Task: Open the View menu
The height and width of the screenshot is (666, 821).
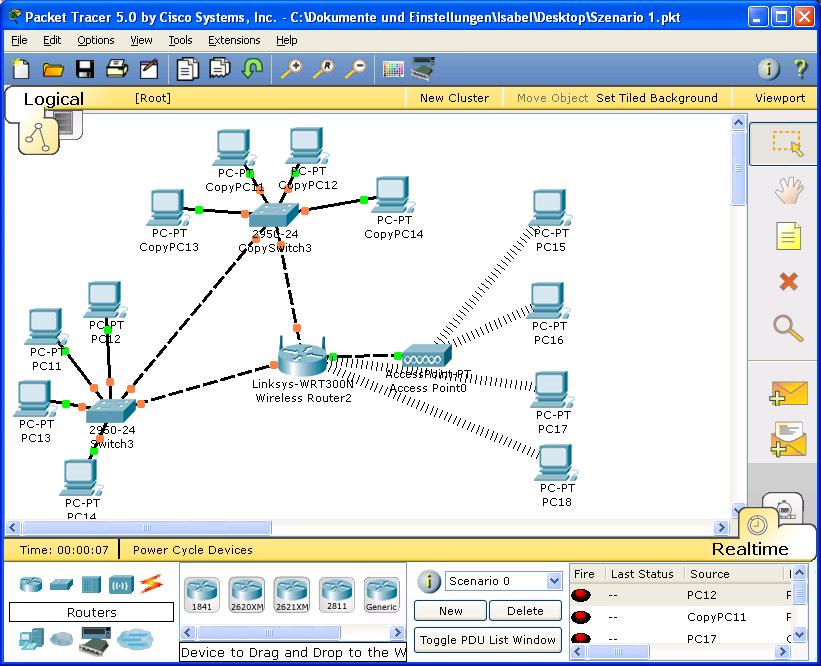Action: 141,40
